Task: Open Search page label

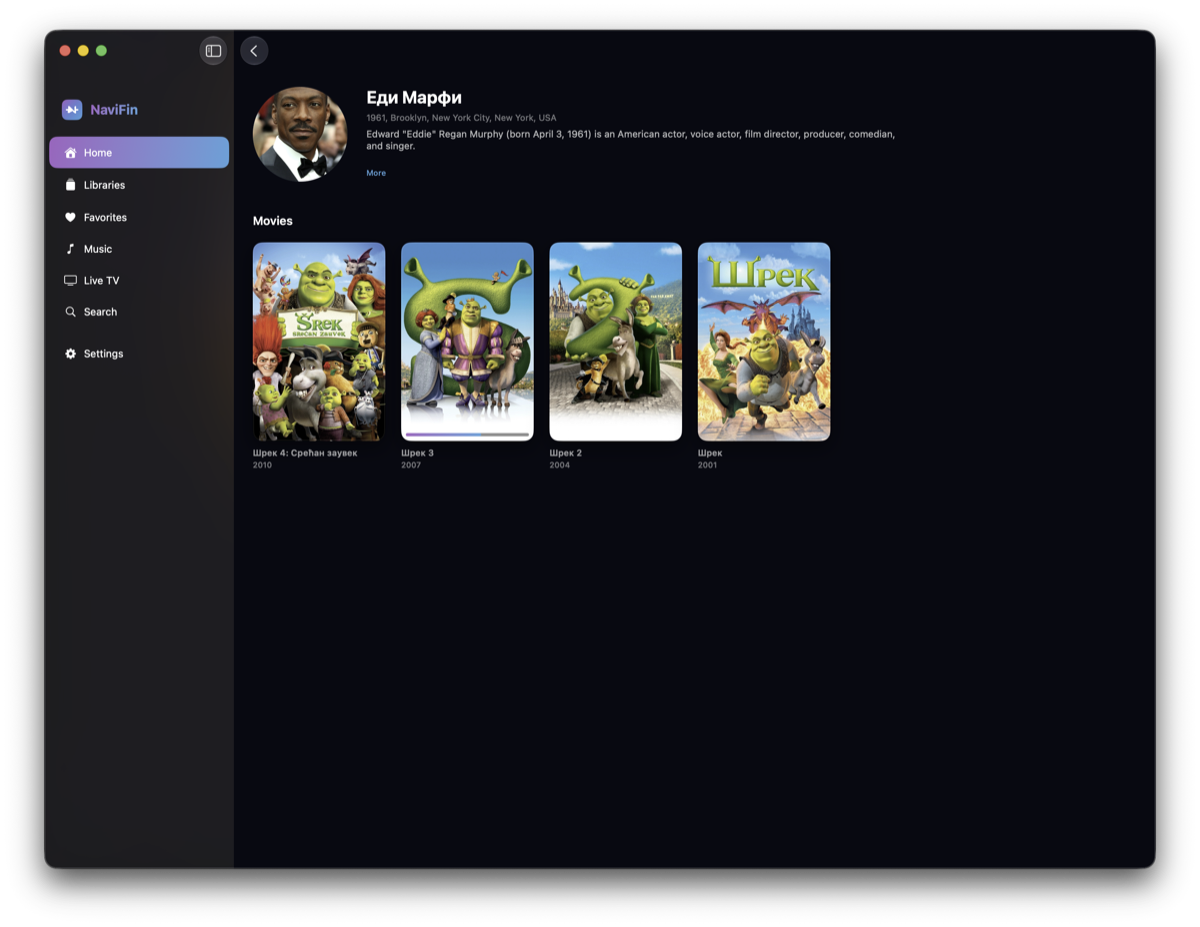Action: pos(100,312)
